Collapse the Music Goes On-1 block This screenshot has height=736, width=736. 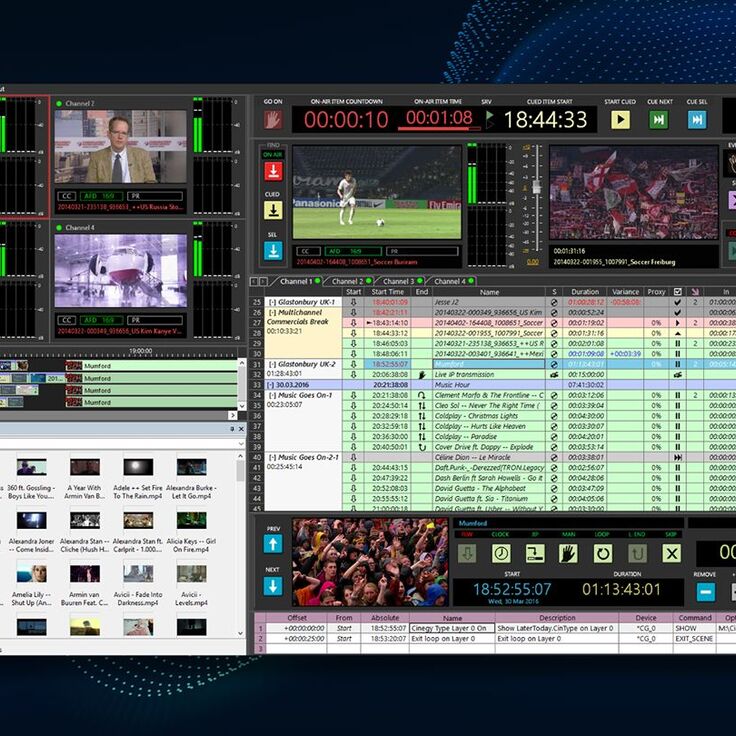click(x=272, y=395)
